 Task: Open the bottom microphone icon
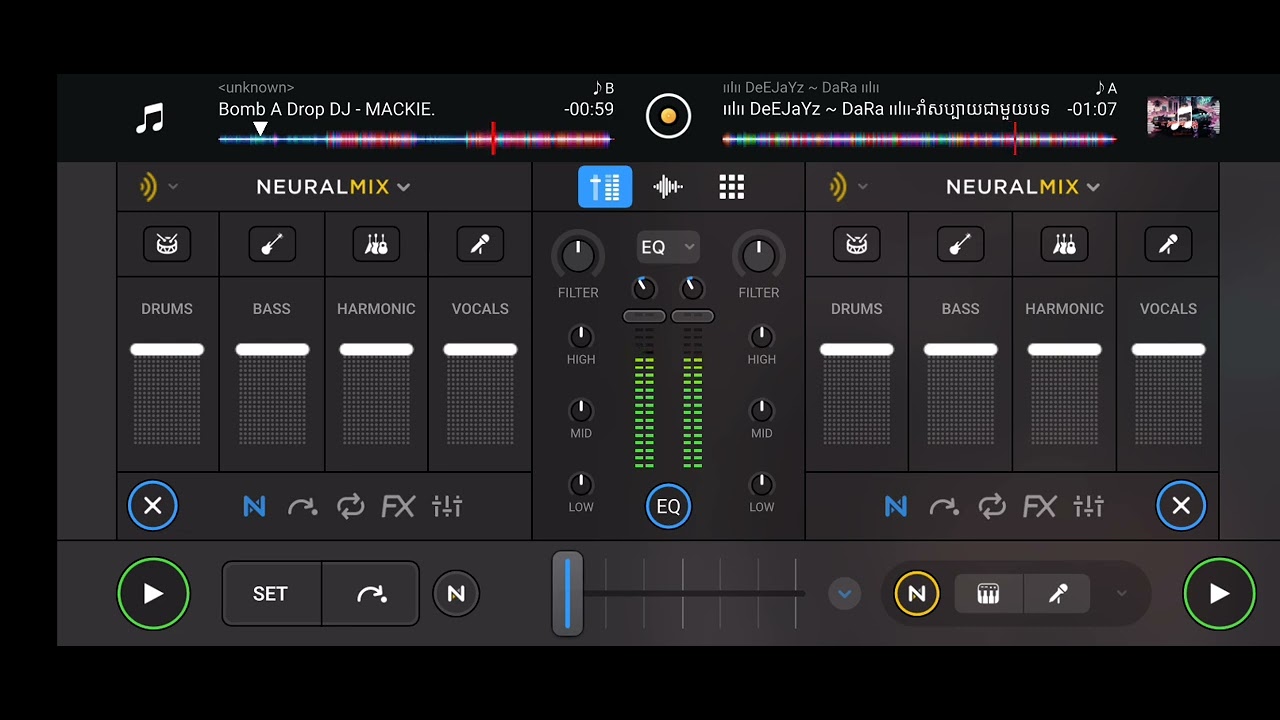click(x=1057, y=594)
